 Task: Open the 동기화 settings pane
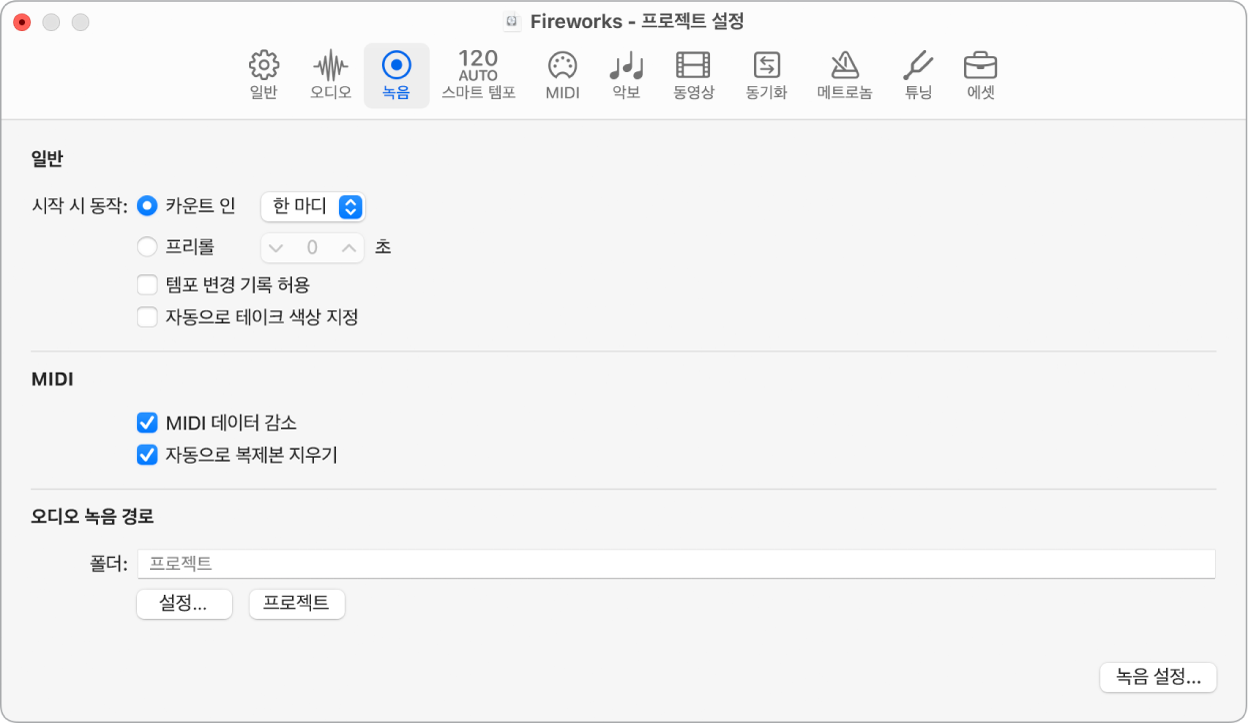766,76
